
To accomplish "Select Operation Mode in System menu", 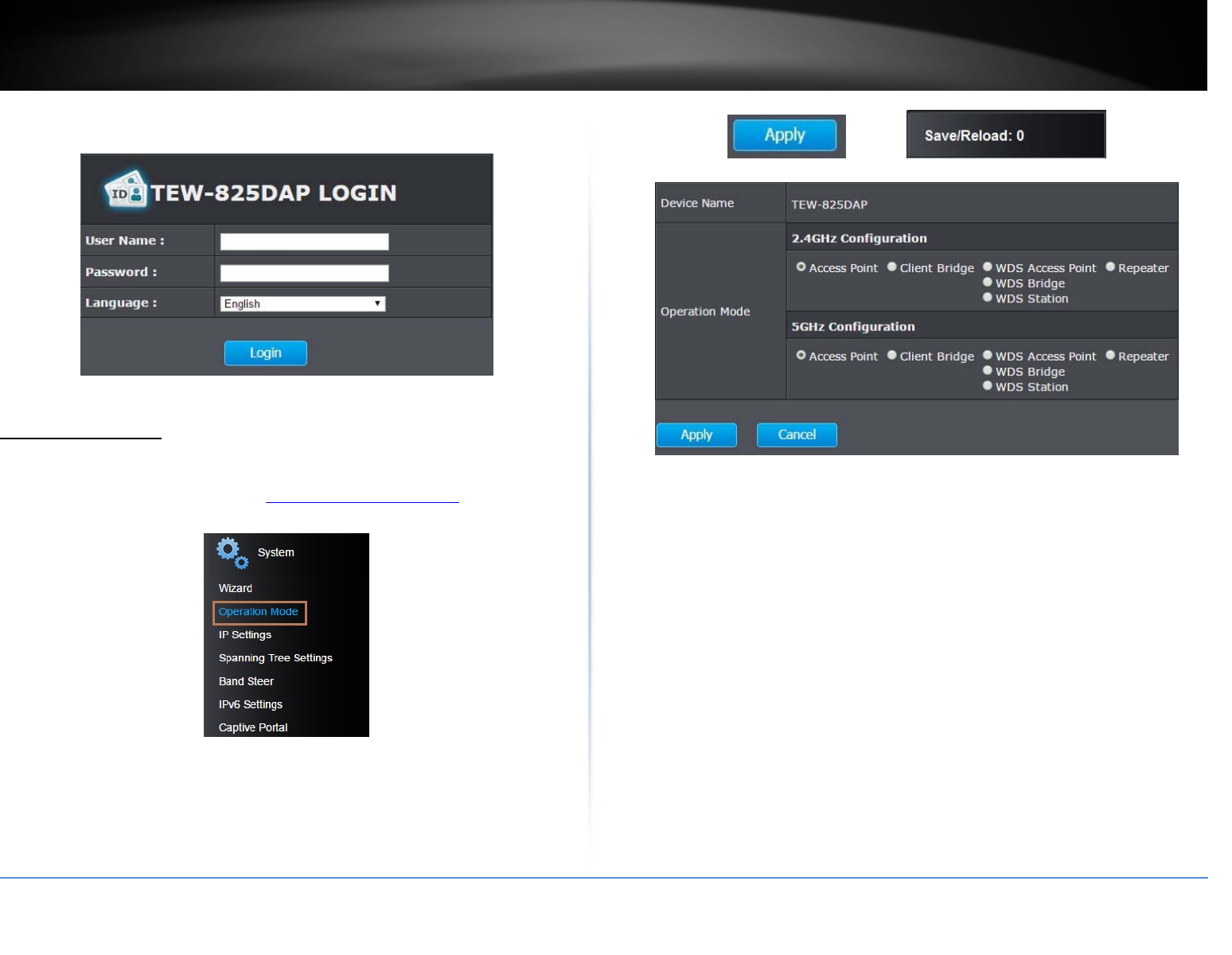I will point(259,612).
